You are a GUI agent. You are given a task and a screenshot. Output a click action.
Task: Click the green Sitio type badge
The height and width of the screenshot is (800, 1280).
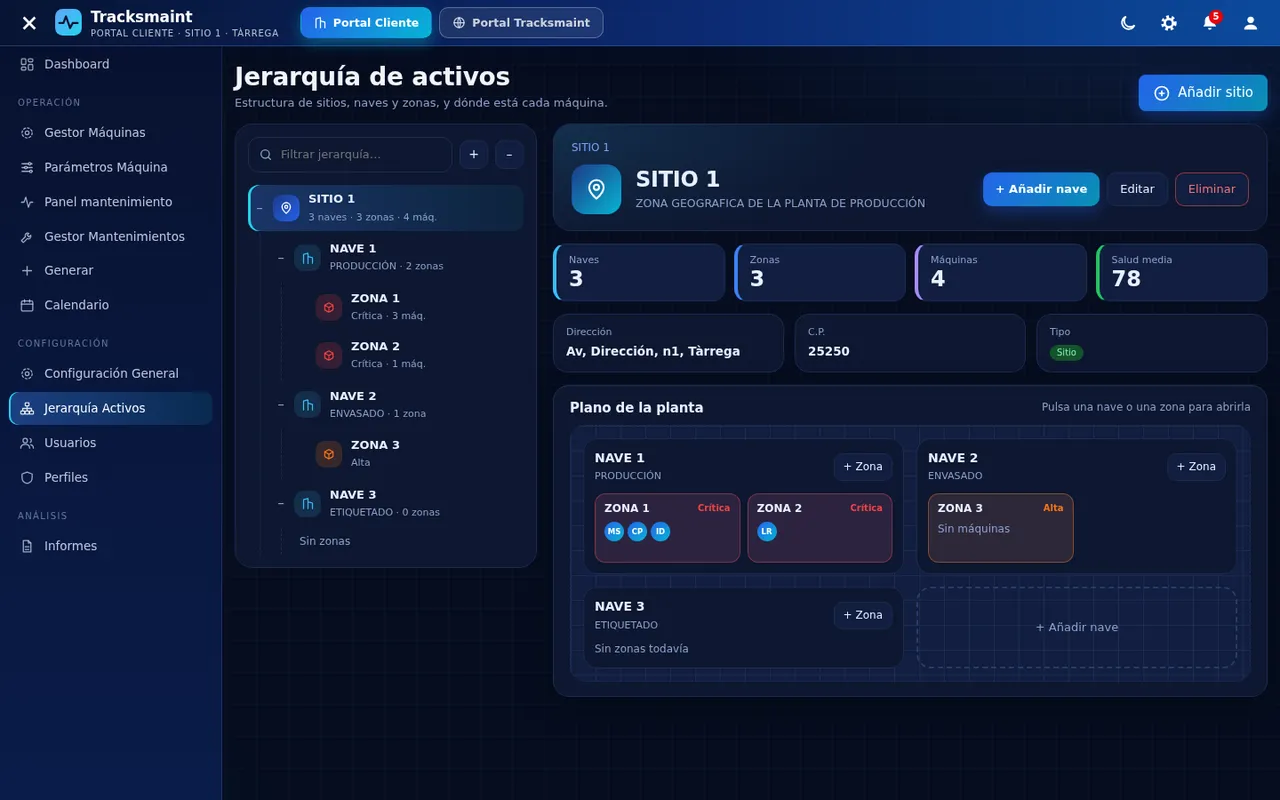(x=1066, y=353)
